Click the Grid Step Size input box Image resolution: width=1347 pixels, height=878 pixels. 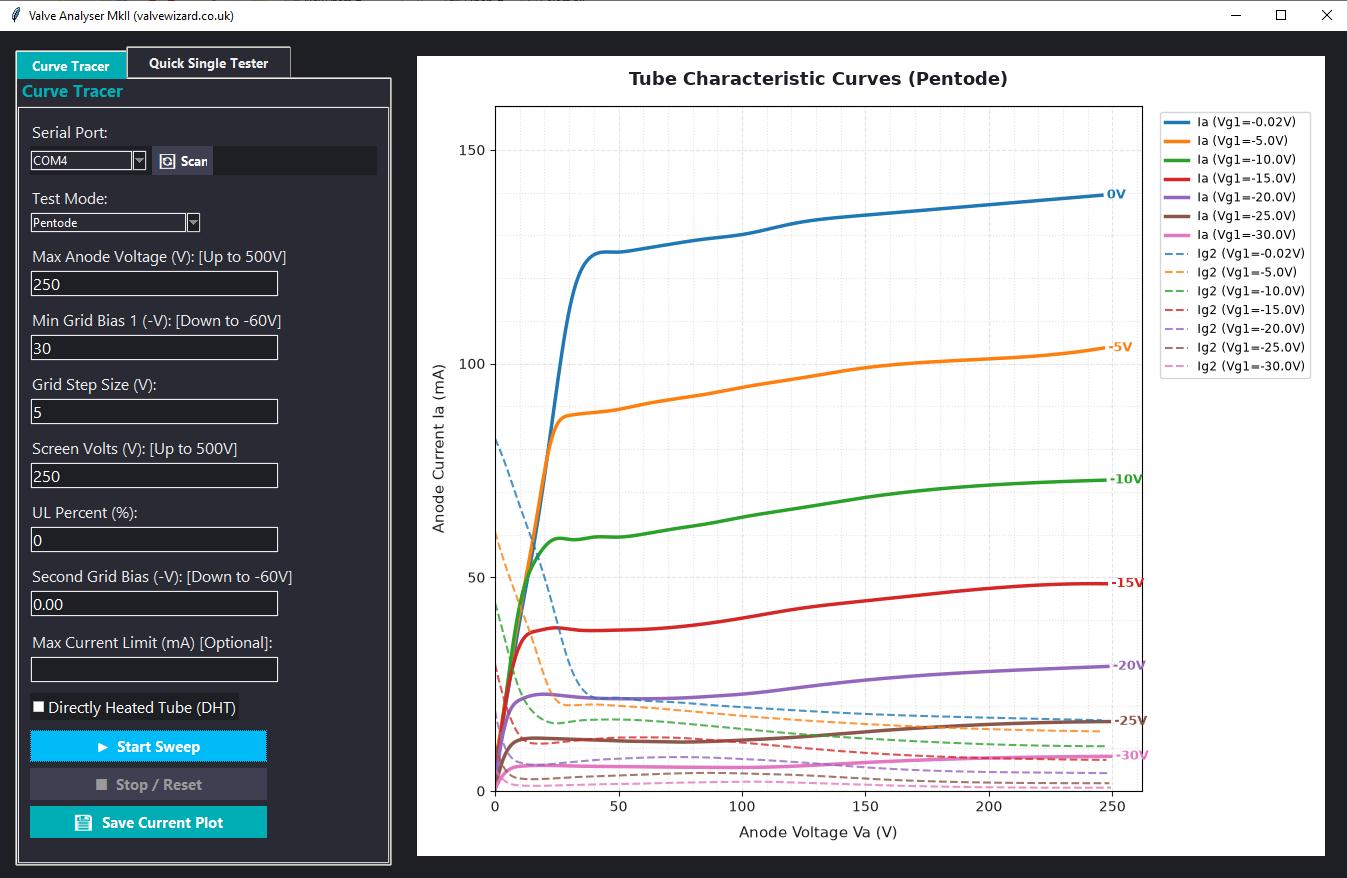(154, 412)
